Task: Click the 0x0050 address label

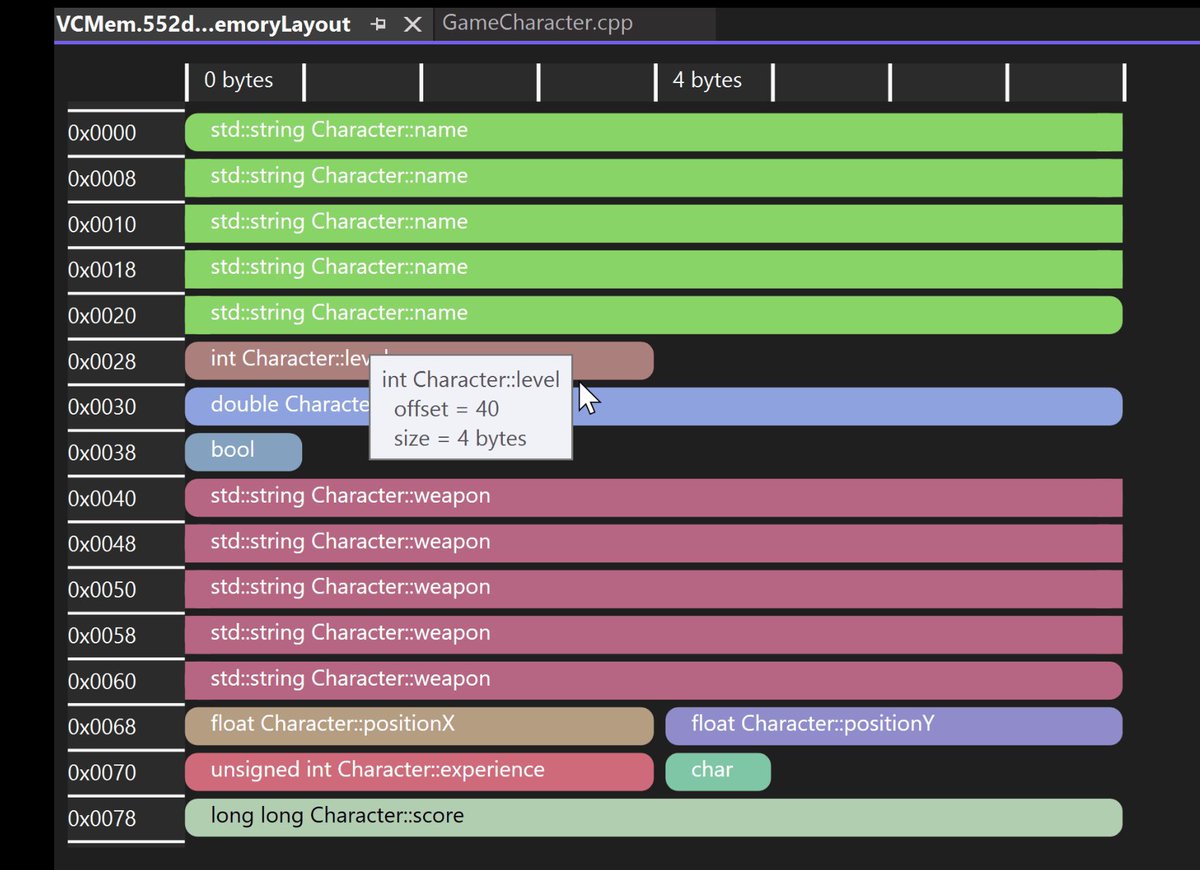Action: pyautogui.click(x=102, y=590)
